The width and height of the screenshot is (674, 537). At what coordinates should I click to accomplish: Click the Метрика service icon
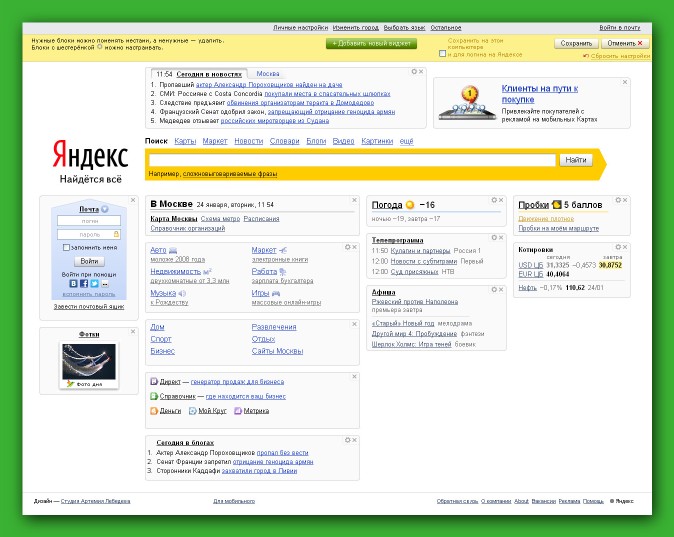click(238, 411)
